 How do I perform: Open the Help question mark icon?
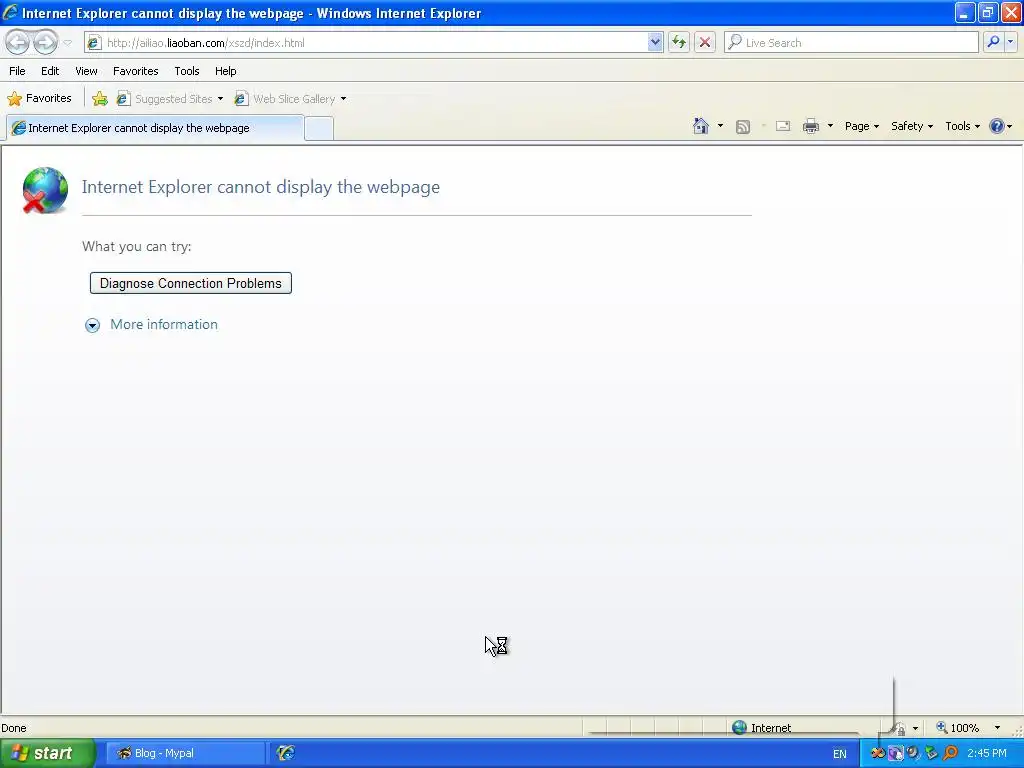pyautogui.click(x=997, y=126)
